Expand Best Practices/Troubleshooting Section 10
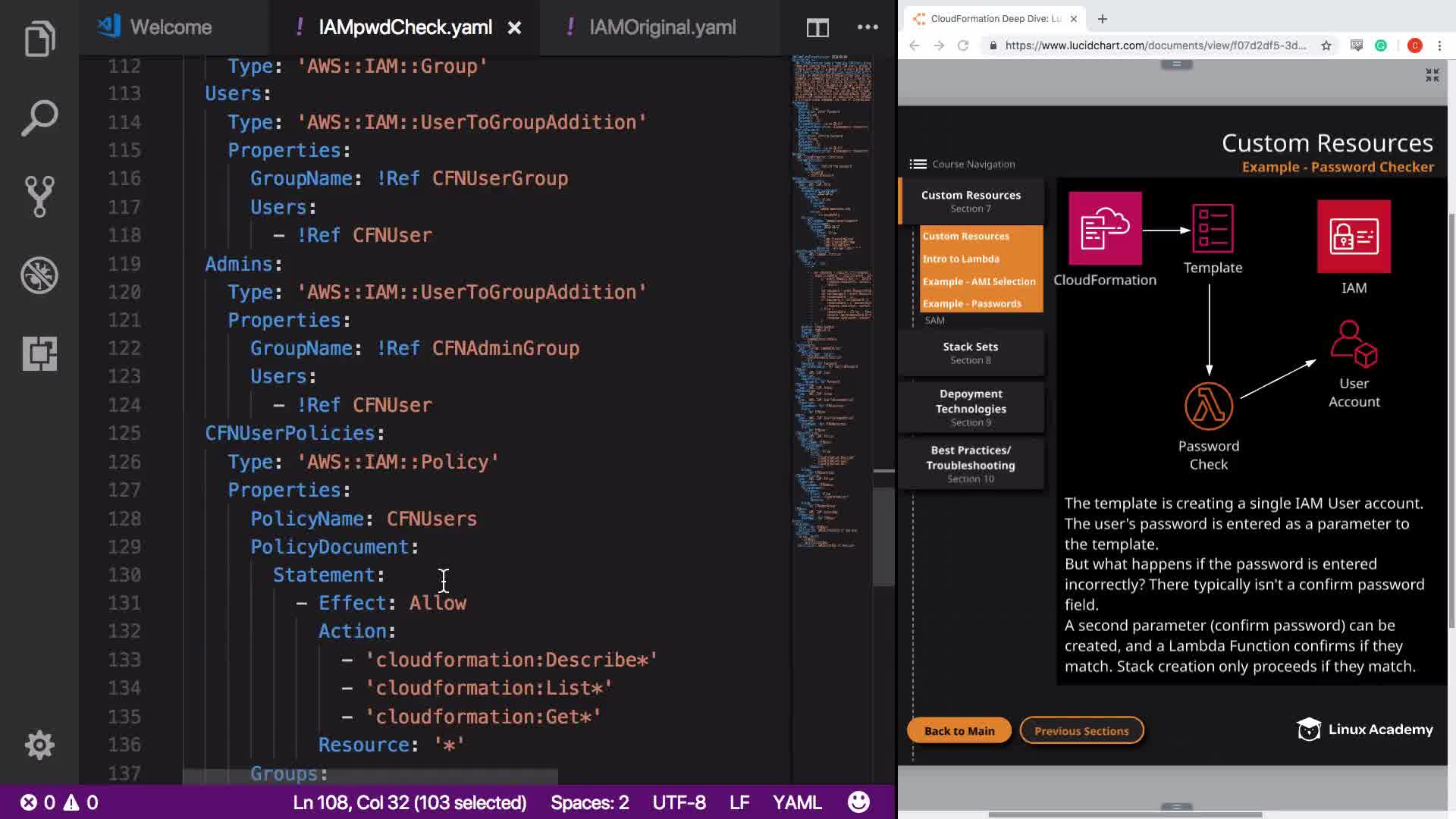The image size is (1456, 819). [971, 463]
